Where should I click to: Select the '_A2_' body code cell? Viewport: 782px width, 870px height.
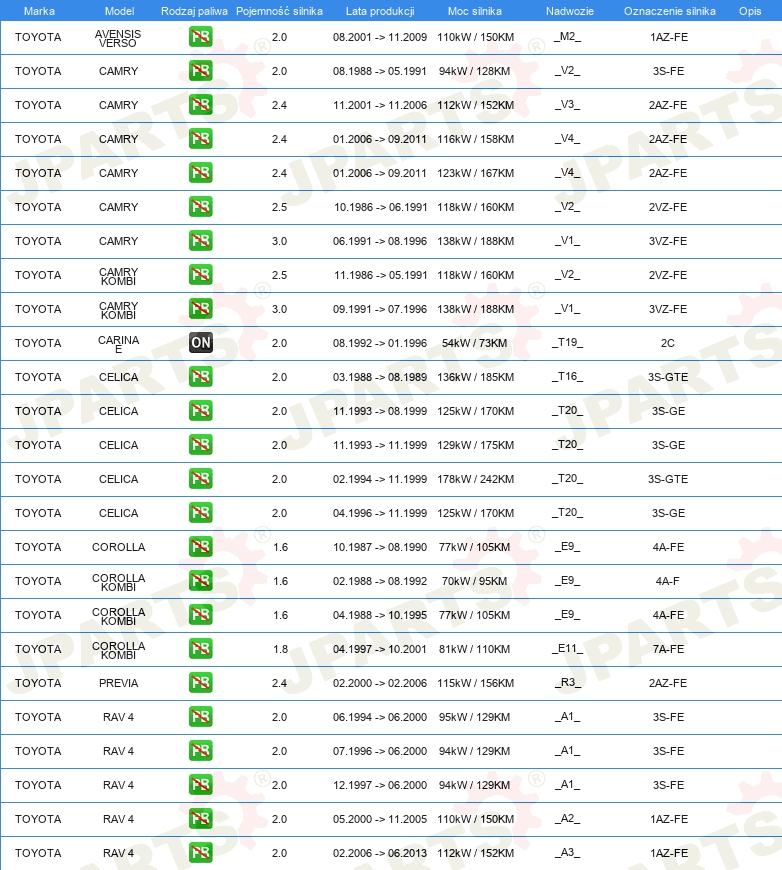[567, 818]
